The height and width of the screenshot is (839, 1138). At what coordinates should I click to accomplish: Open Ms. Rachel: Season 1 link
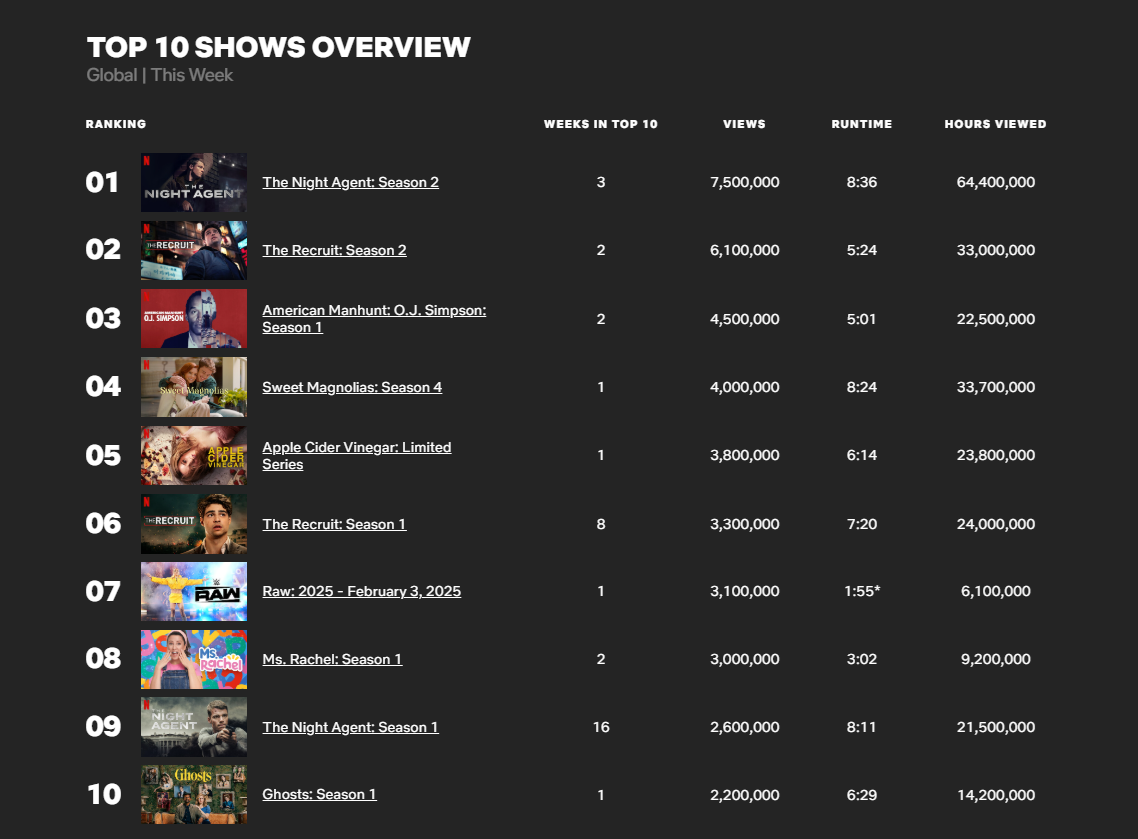(x=332, y=659)
